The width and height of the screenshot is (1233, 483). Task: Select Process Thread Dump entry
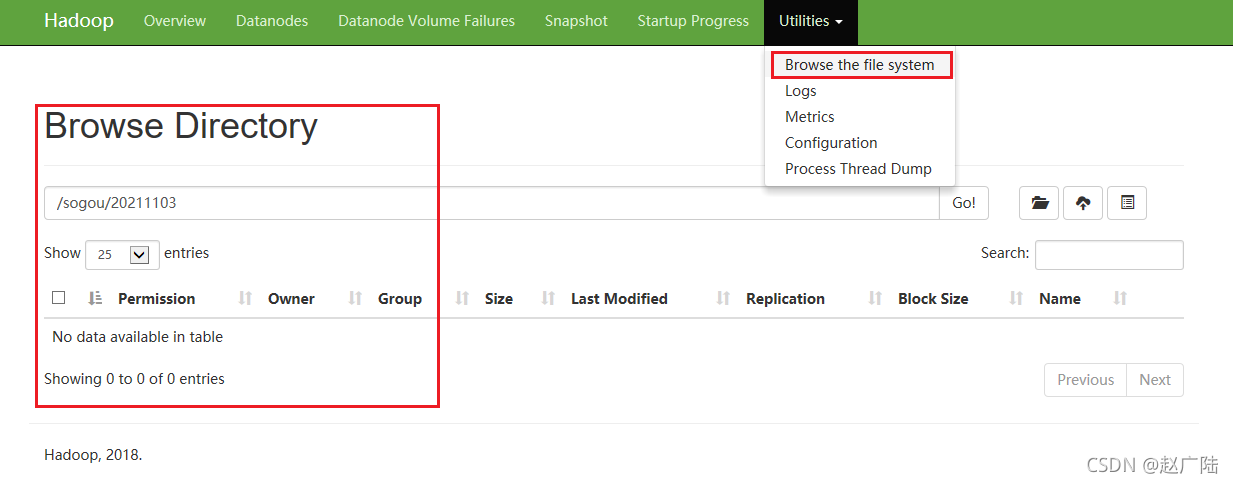[x=860, y=169]
